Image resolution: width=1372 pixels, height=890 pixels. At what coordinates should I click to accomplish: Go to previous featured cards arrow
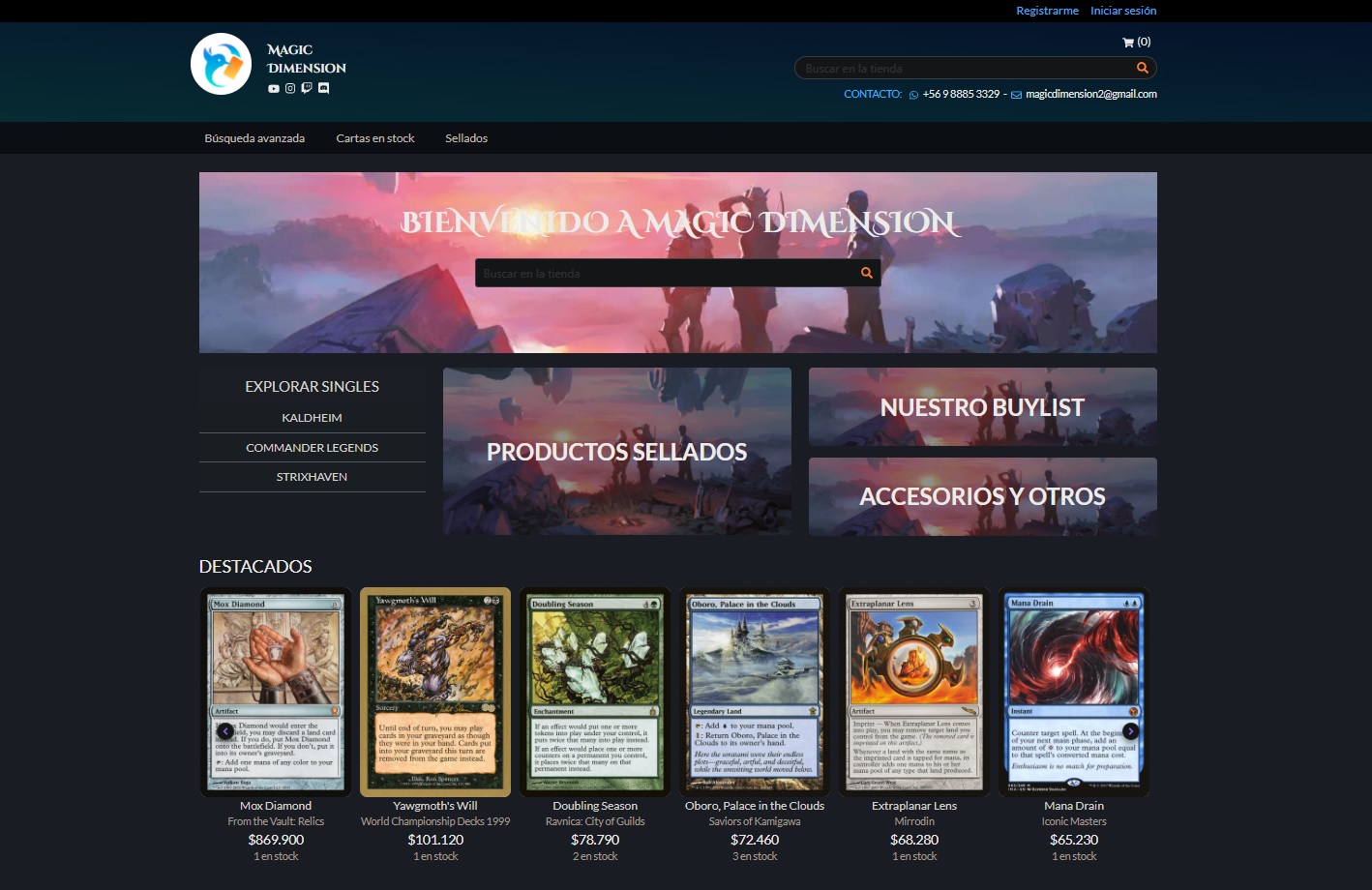click(x=225, y=731)
